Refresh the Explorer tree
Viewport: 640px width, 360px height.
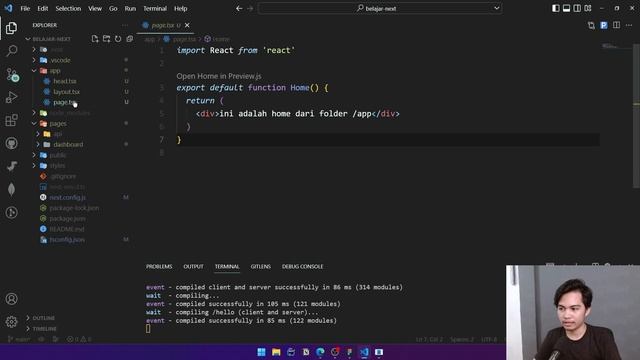[x=118, y=39]
